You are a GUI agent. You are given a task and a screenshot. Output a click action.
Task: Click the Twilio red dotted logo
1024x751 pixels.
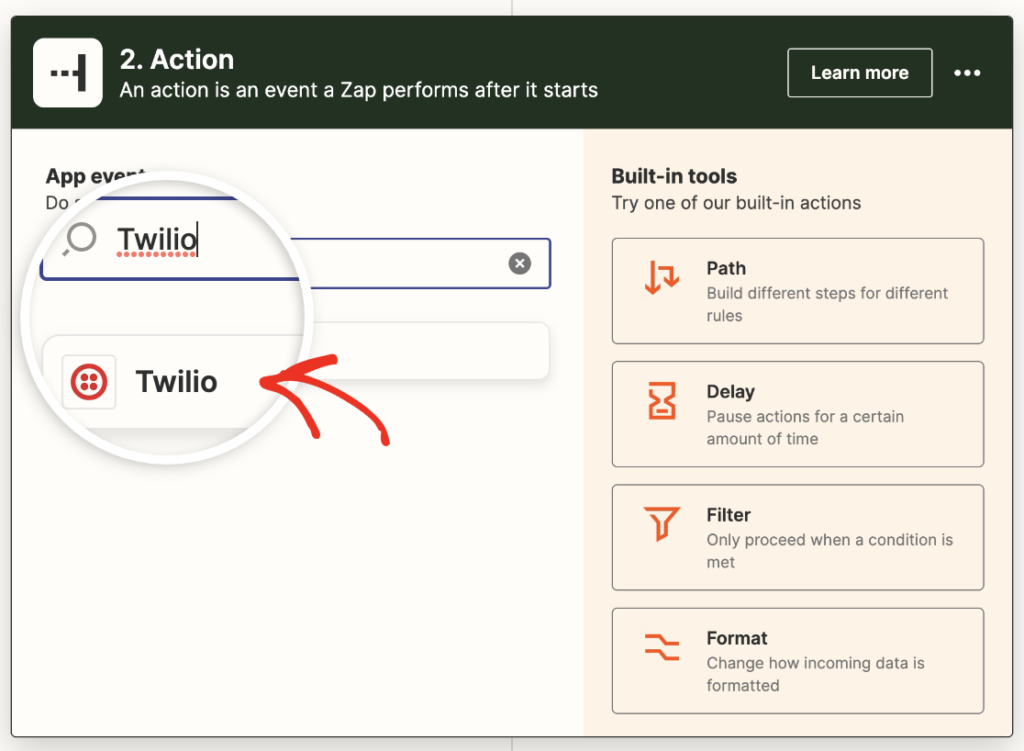click(88, 381)
